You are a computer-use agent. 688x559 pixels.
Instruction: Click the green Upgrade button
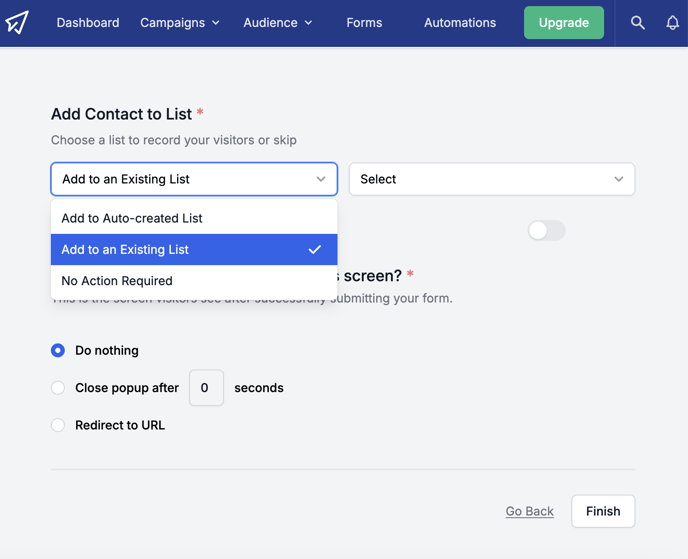point(564,22)
